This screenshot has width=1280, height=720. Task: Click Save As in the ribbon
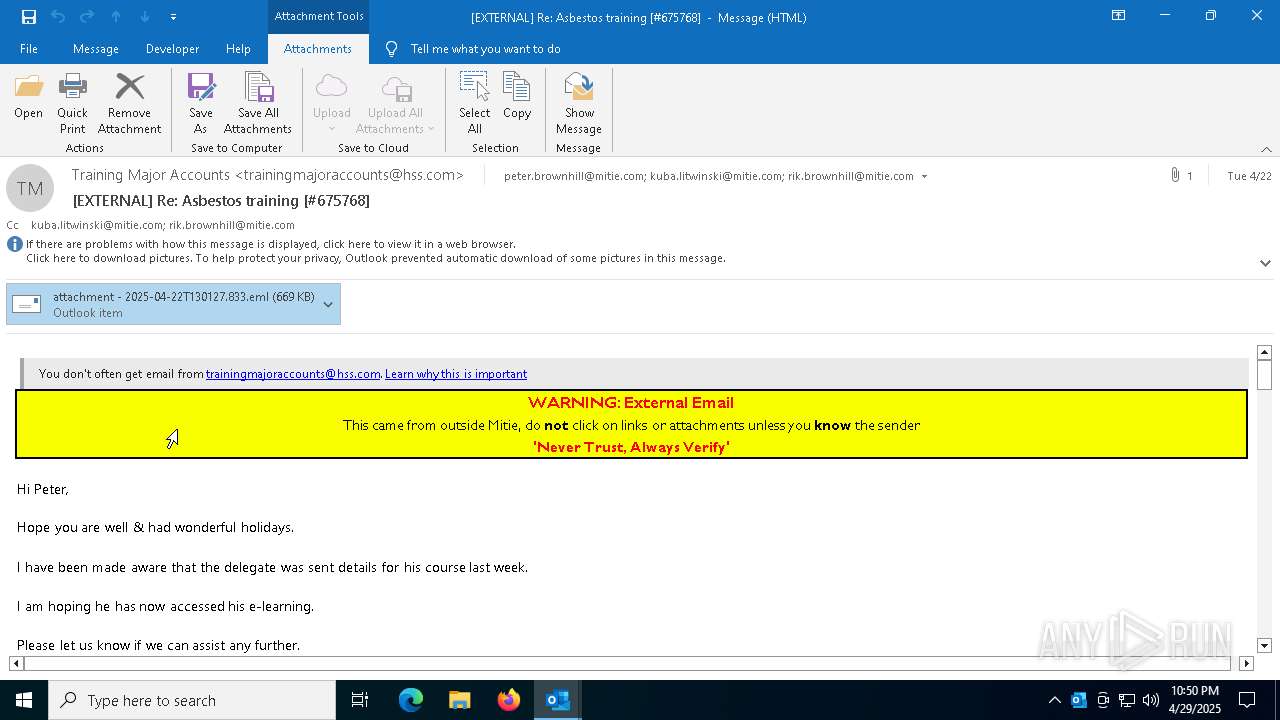click(x=200, y=103)
